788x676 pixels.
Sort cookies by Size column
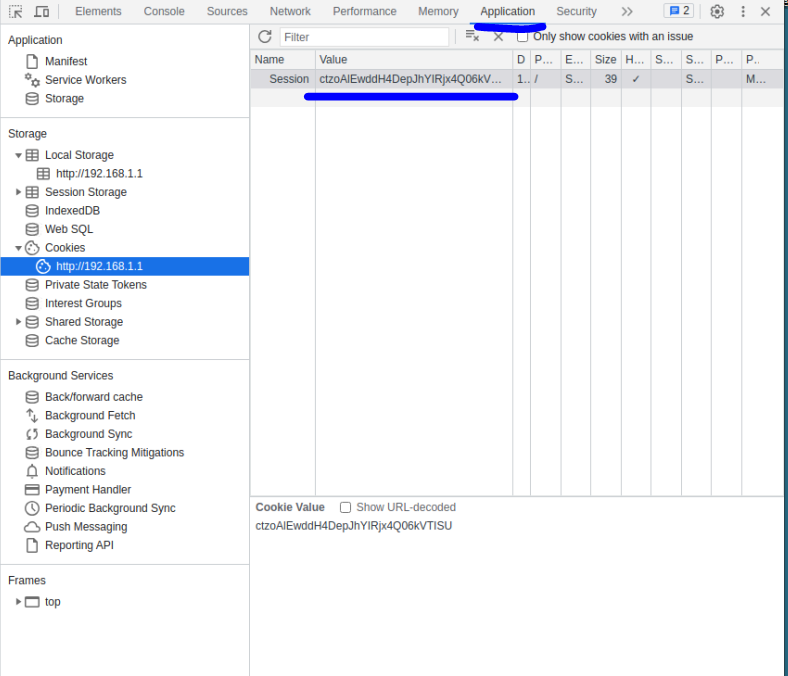tap(606, 60)
